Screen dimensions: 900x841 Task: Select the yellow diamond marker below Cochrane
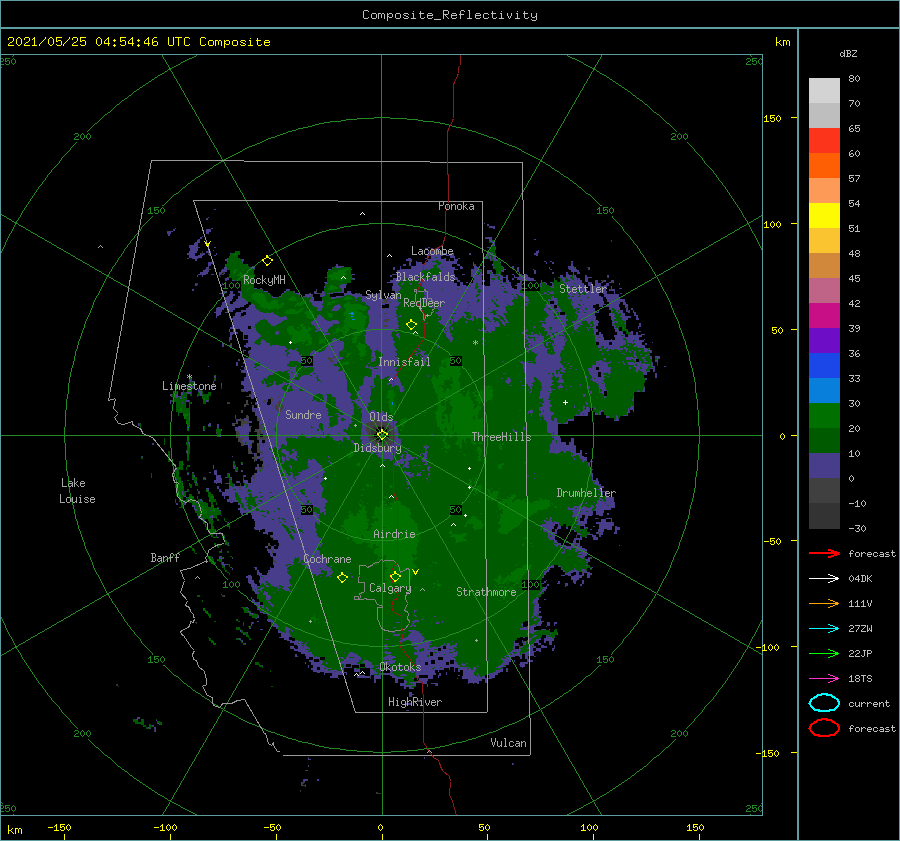[342, 578]
